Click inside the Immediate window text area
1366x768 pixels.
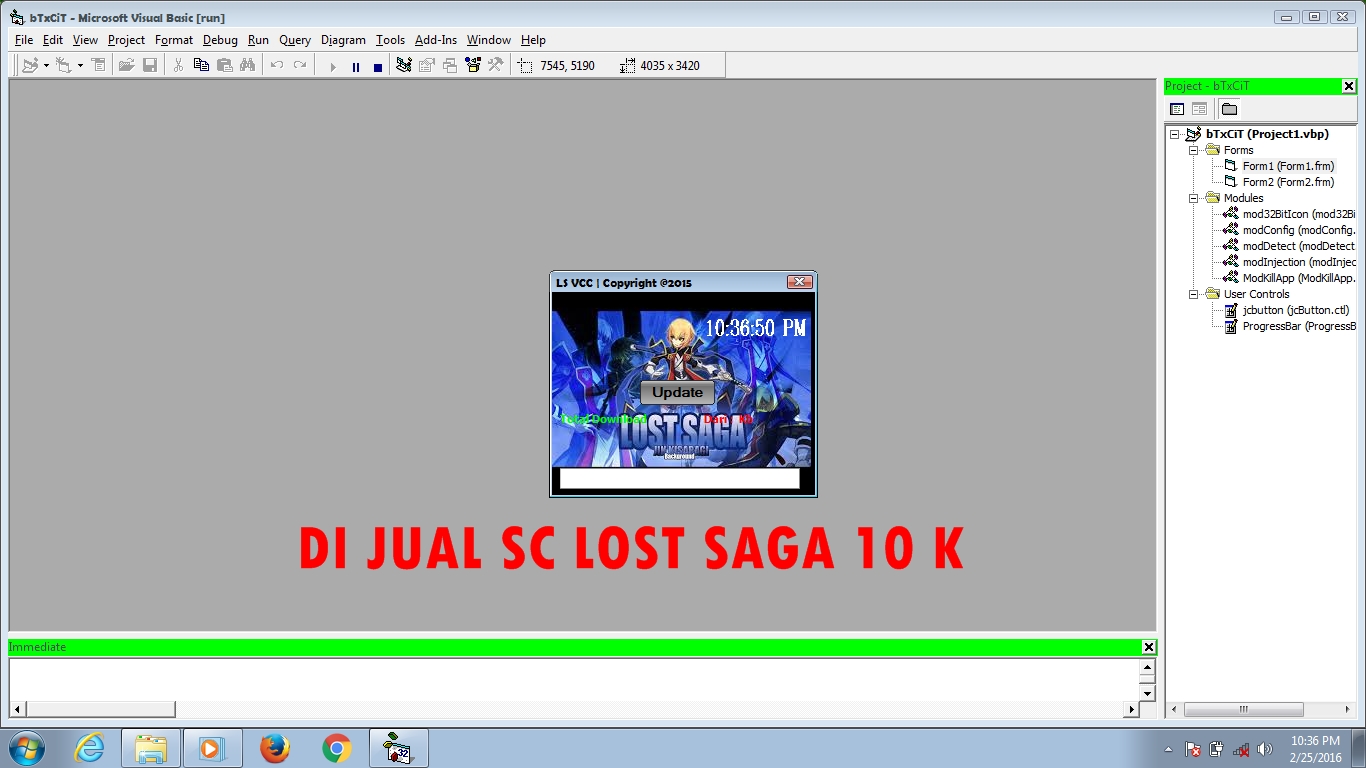point(574,679)
